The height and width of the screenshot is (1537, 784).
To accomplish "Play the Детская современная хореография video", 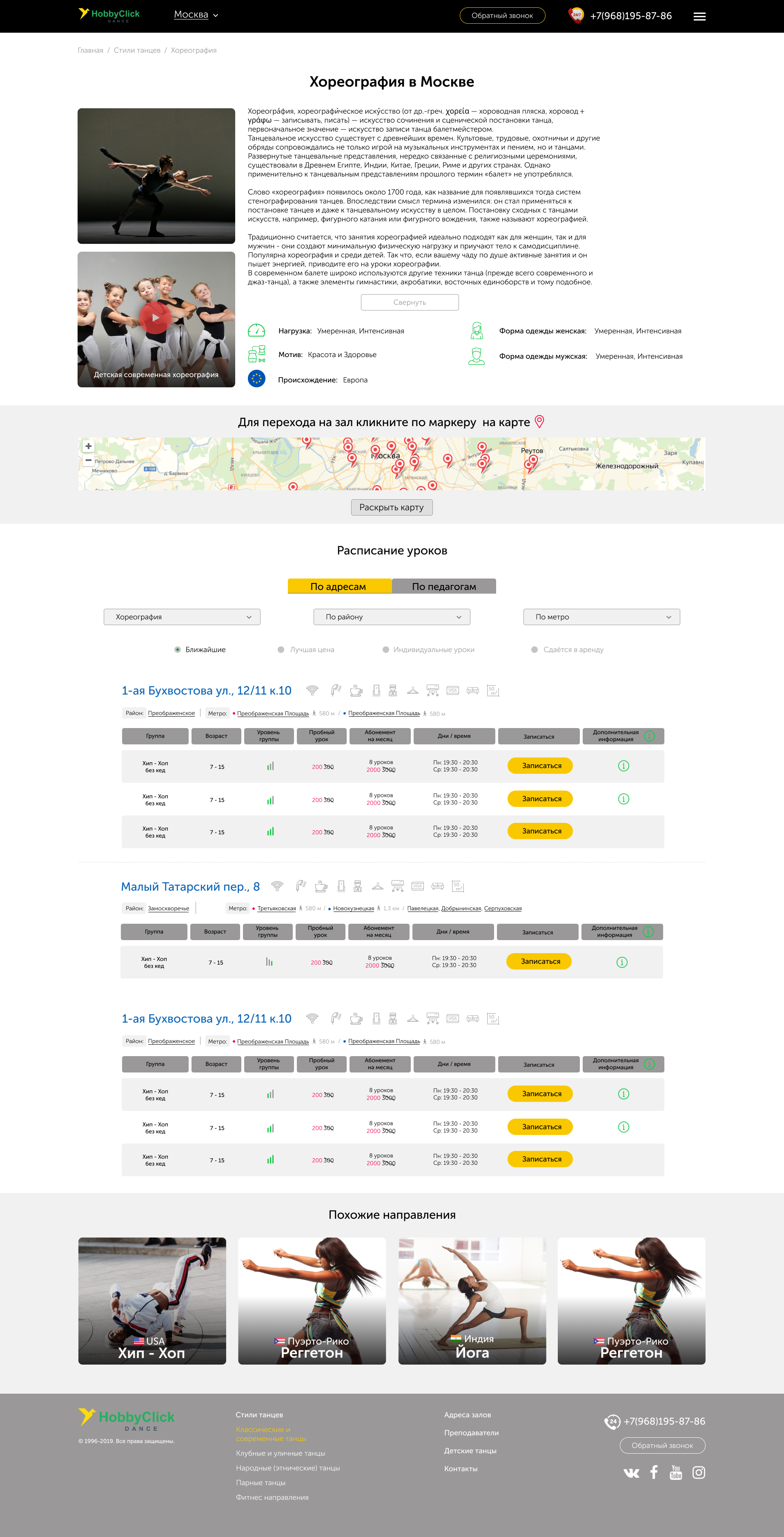I will click(156, 317).
